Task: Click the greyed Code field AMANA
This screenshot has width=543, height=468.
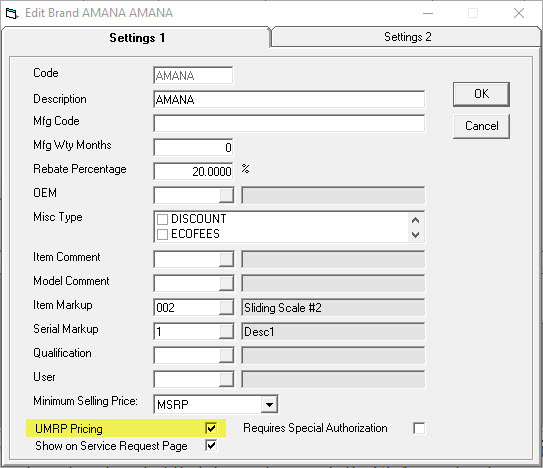Action: pos(193,76)
